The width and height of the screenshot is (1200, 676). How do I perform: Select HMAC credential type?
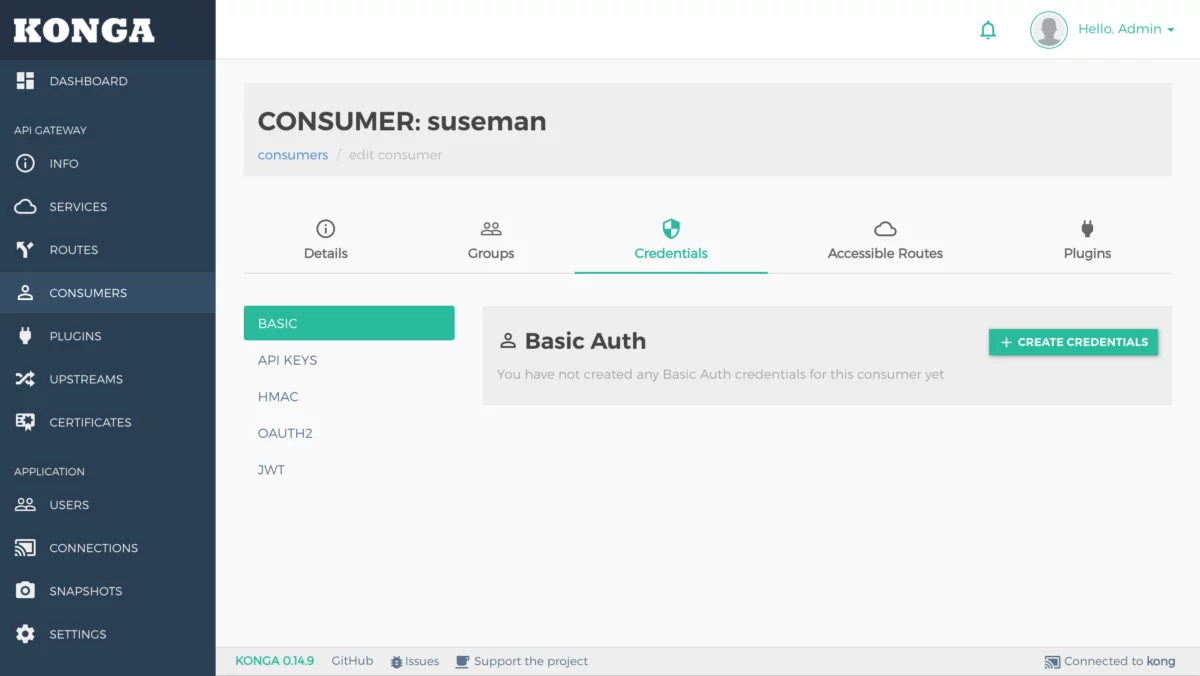point(349,397)
